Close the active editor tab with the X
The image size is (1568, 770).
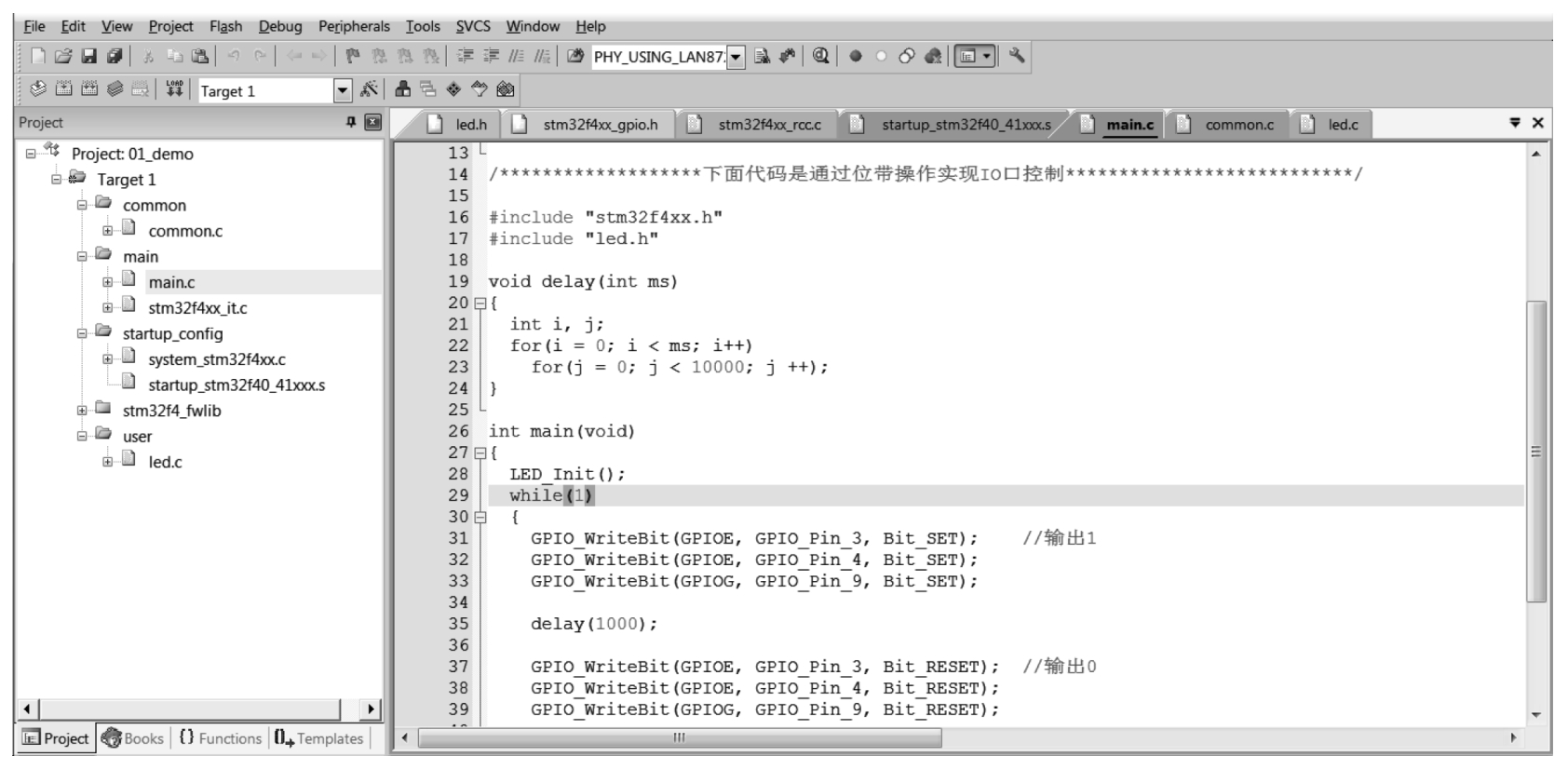[1538, 123]
